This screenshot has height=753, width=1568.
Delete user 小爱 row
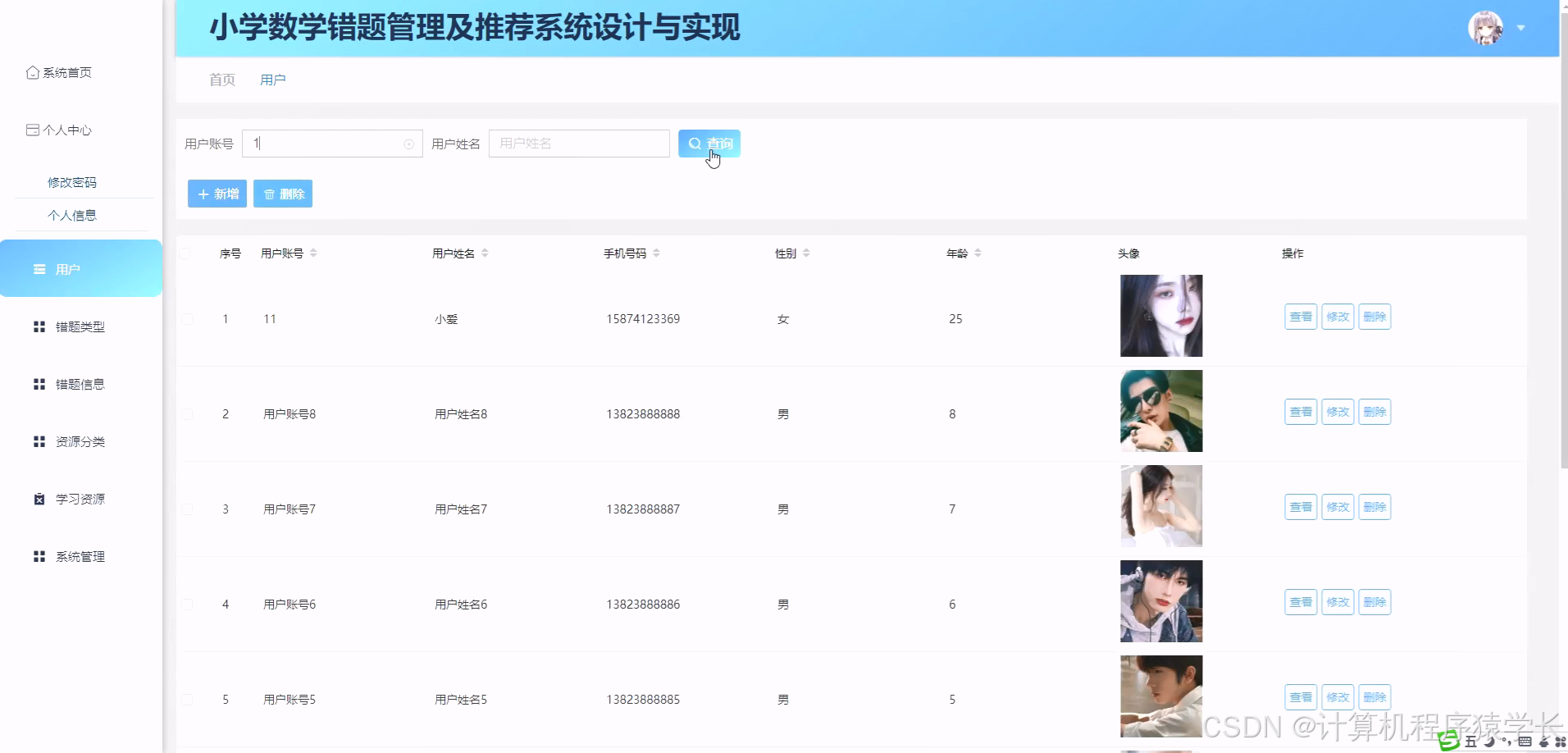tap(1374, 317)
